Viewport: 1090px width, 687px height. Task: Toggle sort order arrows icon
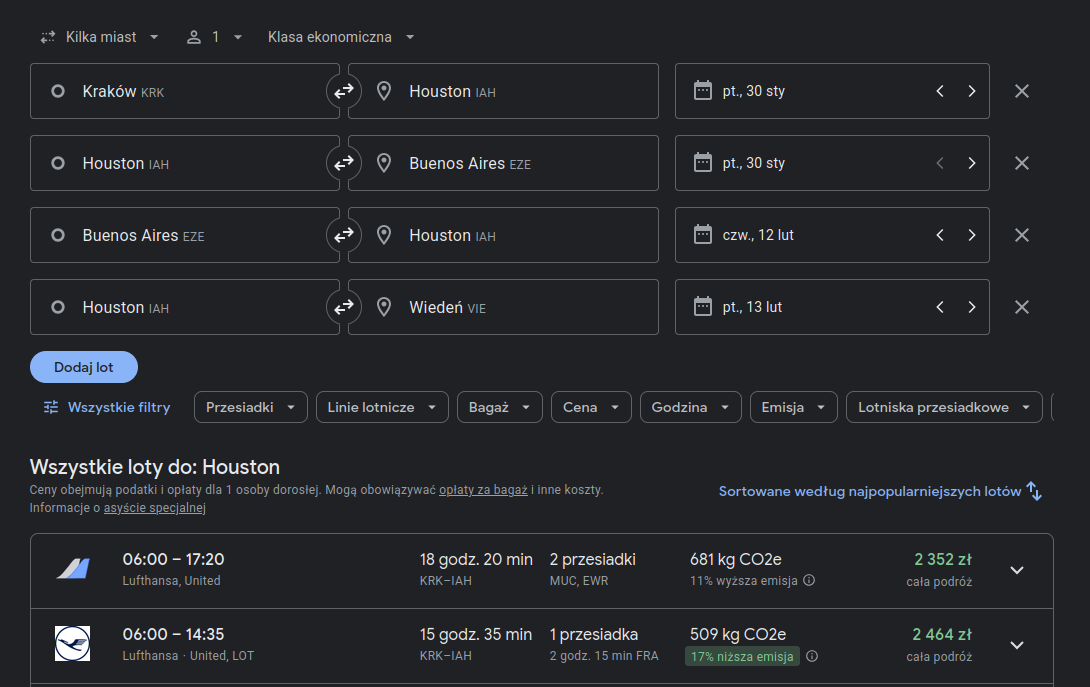click(1034, 491)
